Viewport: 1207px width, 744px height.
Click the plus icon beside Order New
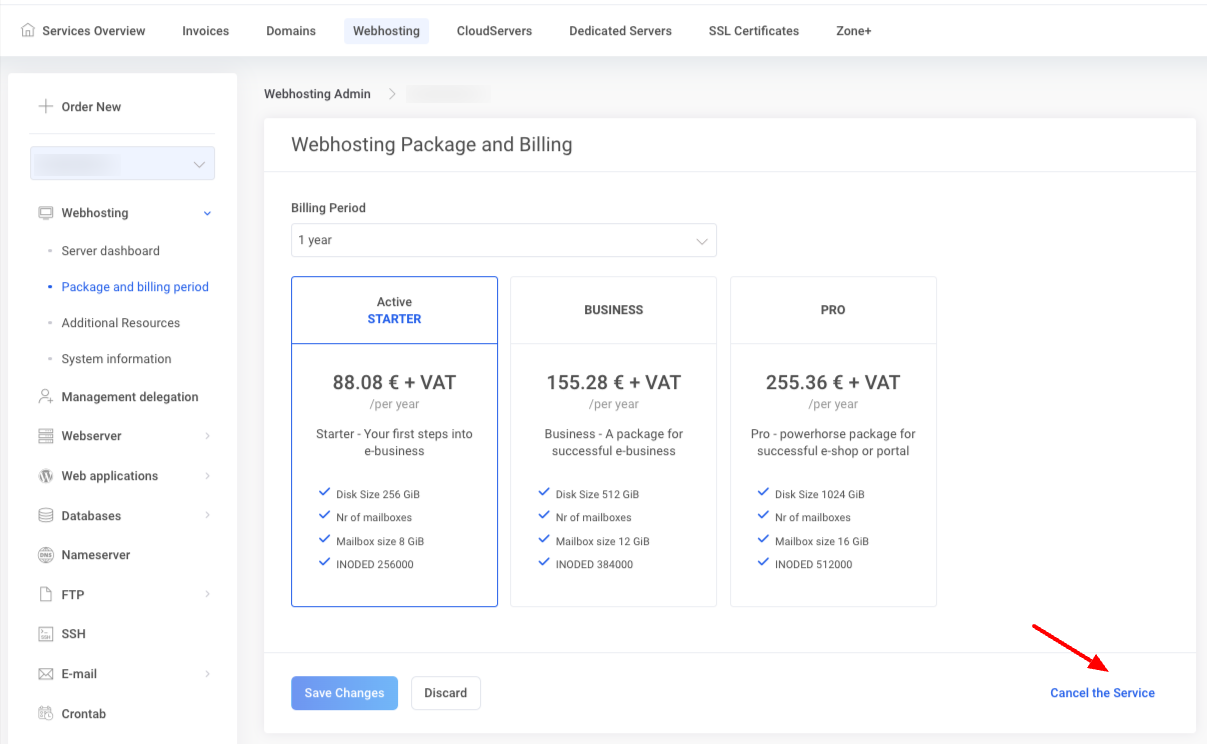(45, 107)
